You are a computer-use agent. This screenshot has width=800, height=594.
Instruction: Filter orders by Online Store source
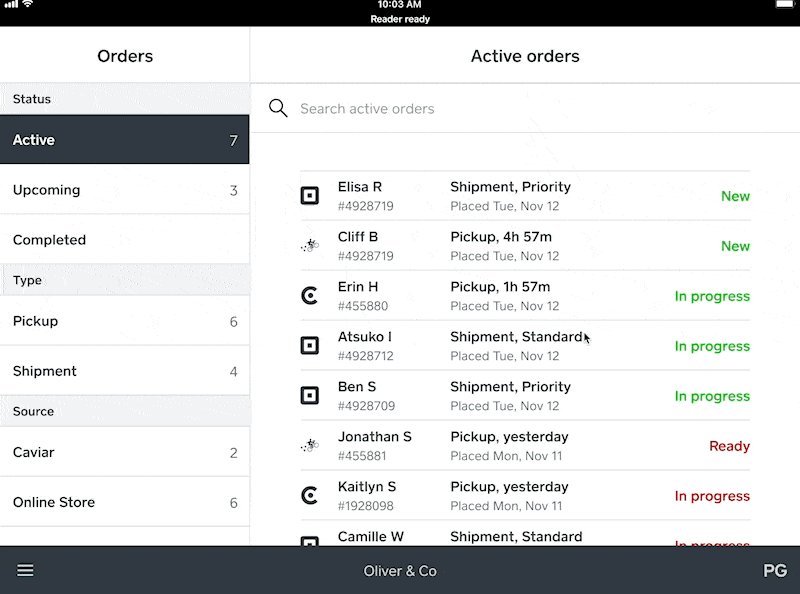click(x=124, y=502)
